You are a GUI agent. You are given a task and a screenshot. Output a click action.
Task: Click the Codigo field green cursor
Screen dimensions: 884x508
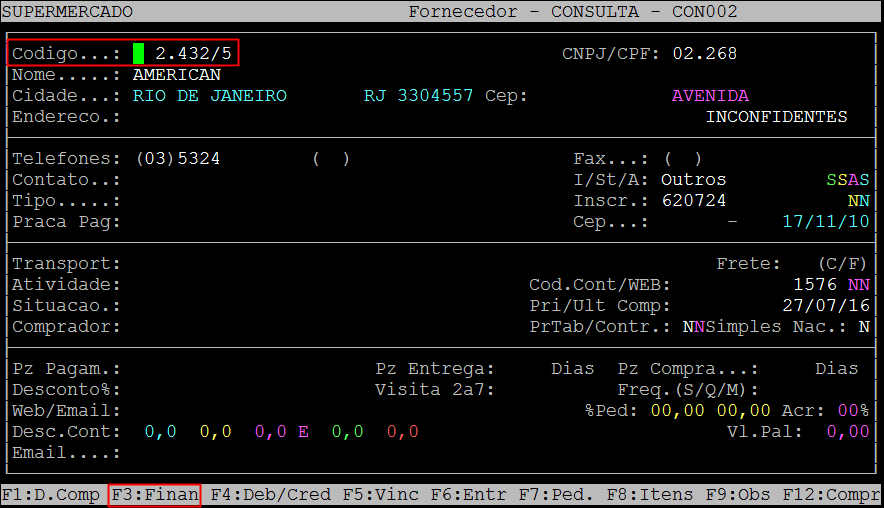pyautogui.click(x=138, y=53)
